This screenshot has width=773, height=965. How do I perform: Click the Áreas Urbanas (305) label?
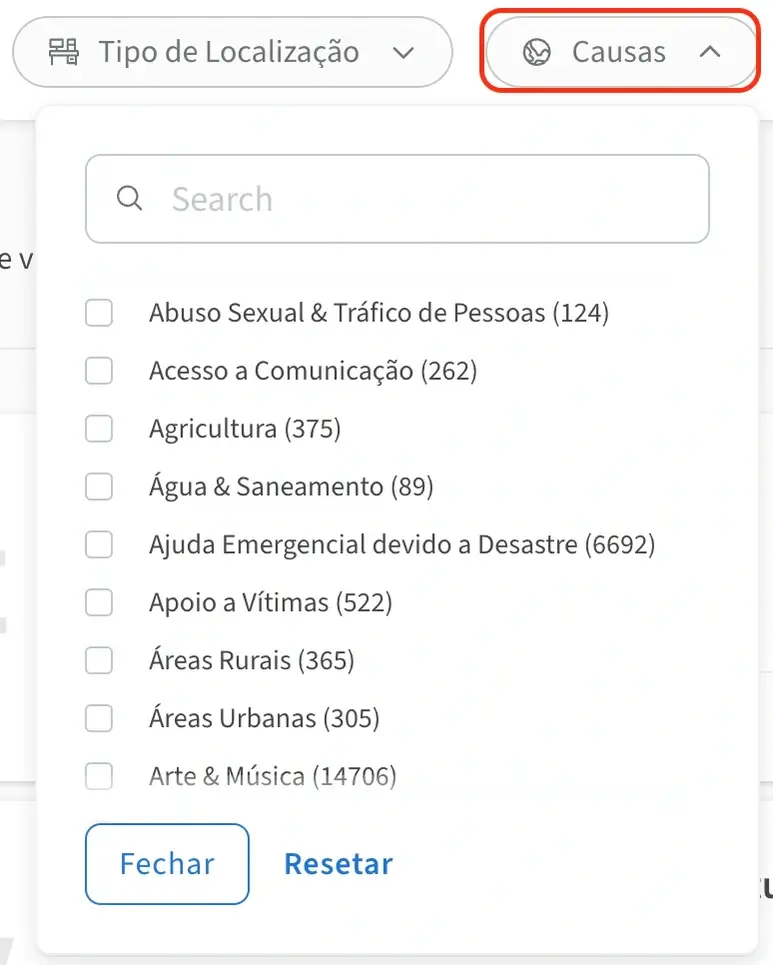pyautogui.click(x=264, y=718)
